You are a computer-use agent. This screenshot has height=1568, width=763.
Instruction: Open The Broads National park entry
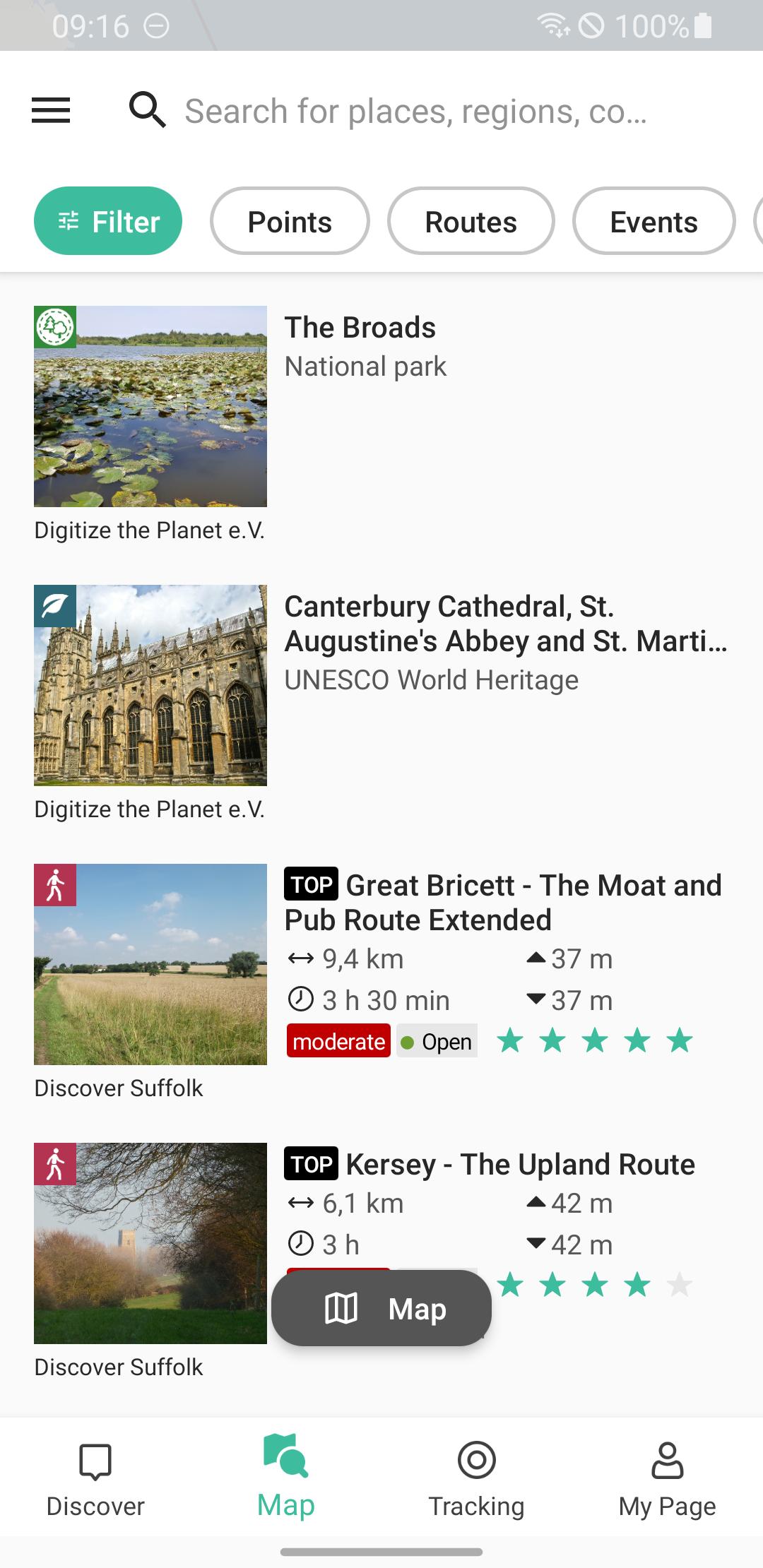click(381, 424)
